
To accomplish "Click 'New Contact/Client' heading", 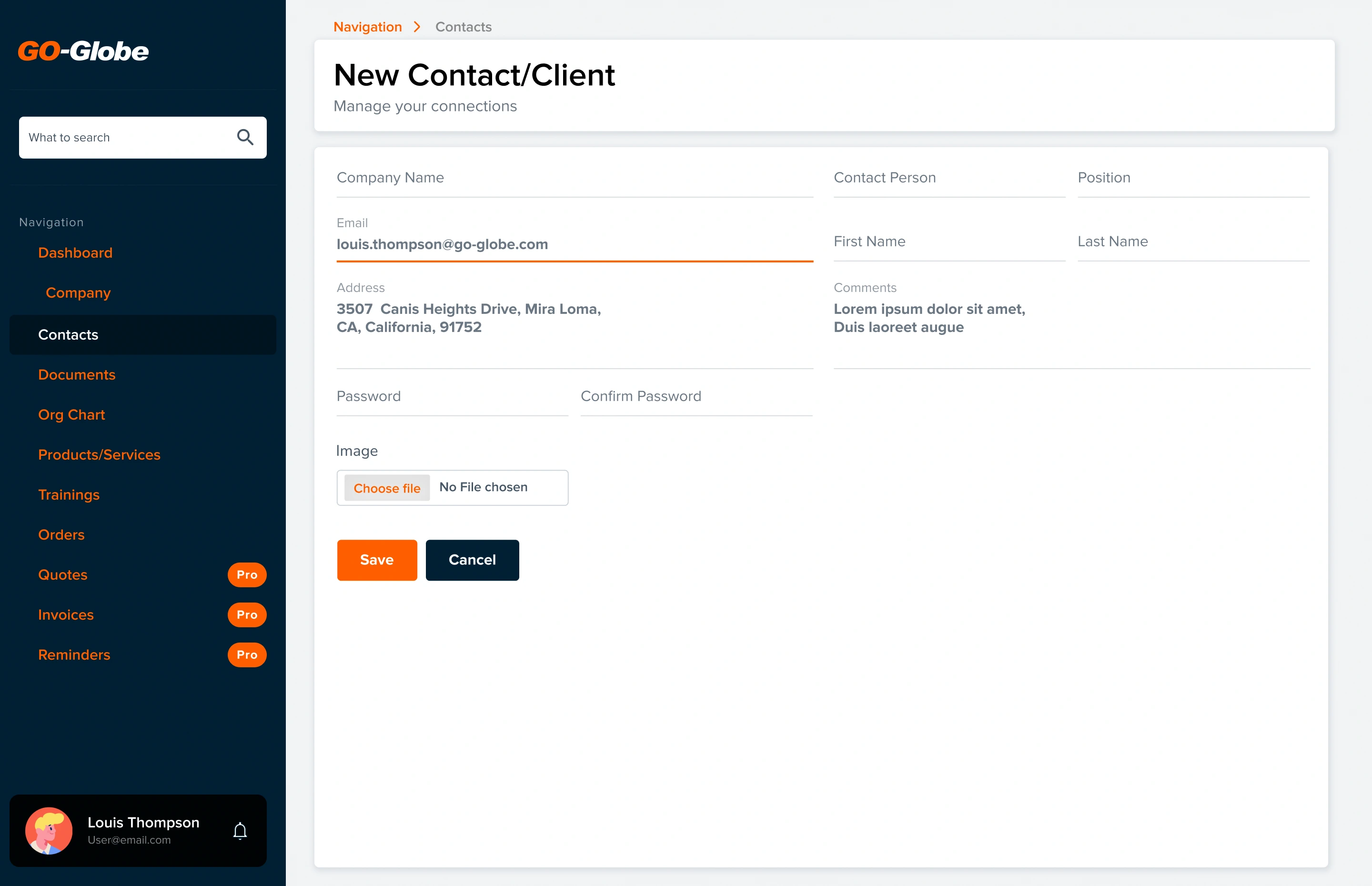I will [x=474, y=75].
